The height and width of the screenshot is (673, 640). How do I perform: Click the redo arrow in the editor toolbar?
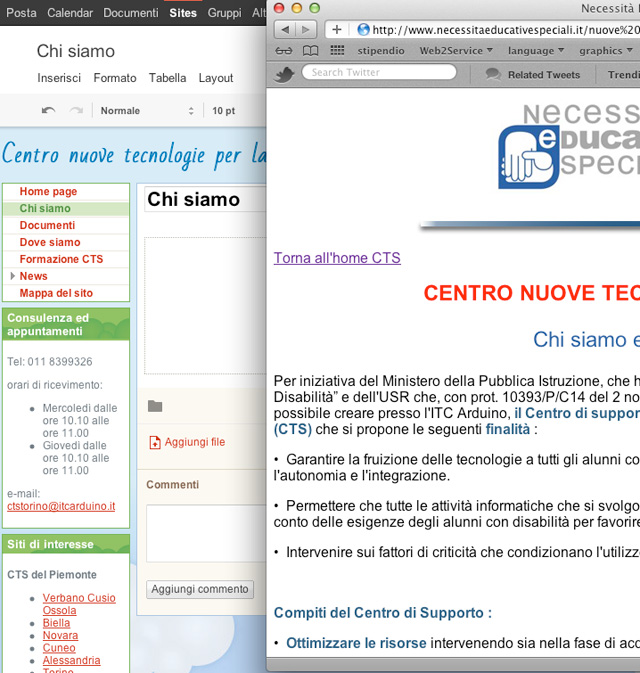tap(76, 111)
